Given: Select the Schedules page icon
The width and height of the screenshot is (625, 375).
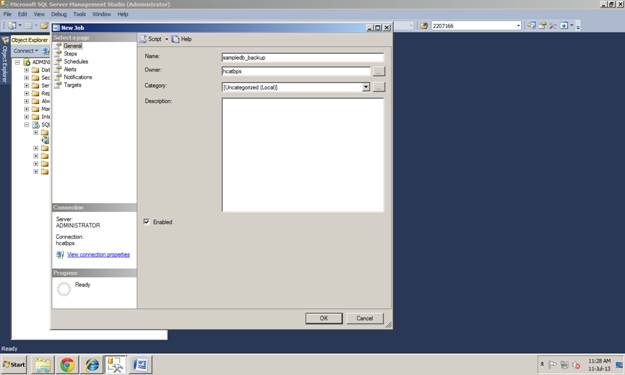Looking at the screenshot, I should coord(59,61).
